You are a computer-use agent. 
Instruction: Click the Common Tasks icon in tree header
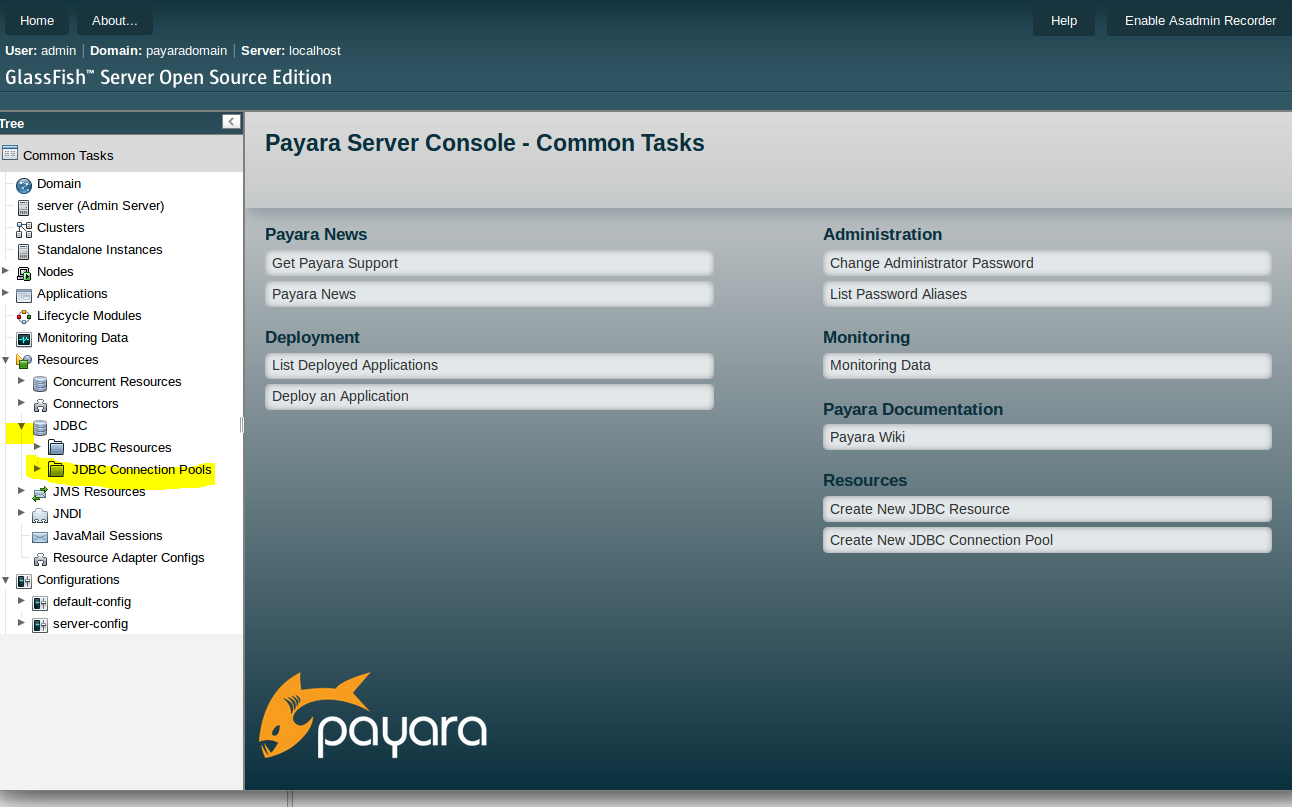point(10,154)
